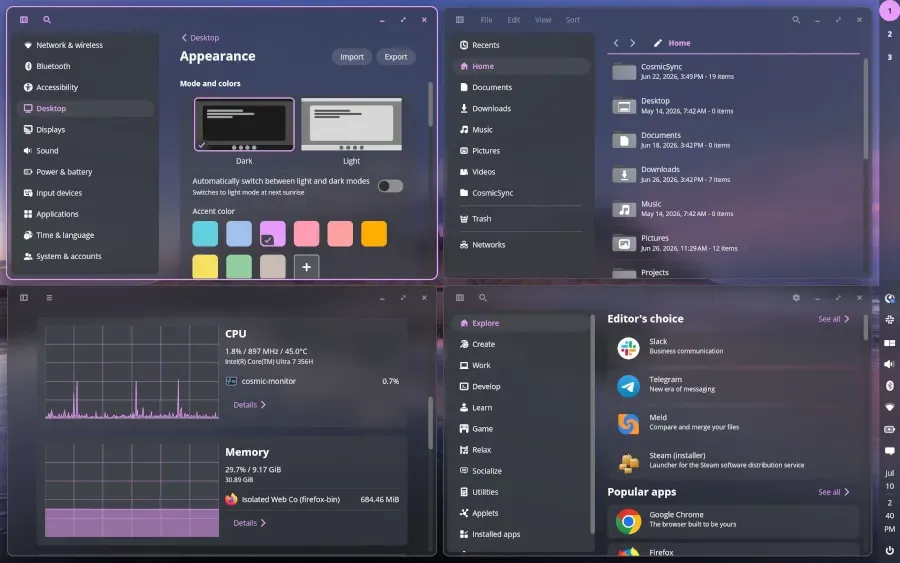Viewport: 900px width, 563px height.
Task: Open Installed apps in app store sidebar
Action: click(521, 534)
